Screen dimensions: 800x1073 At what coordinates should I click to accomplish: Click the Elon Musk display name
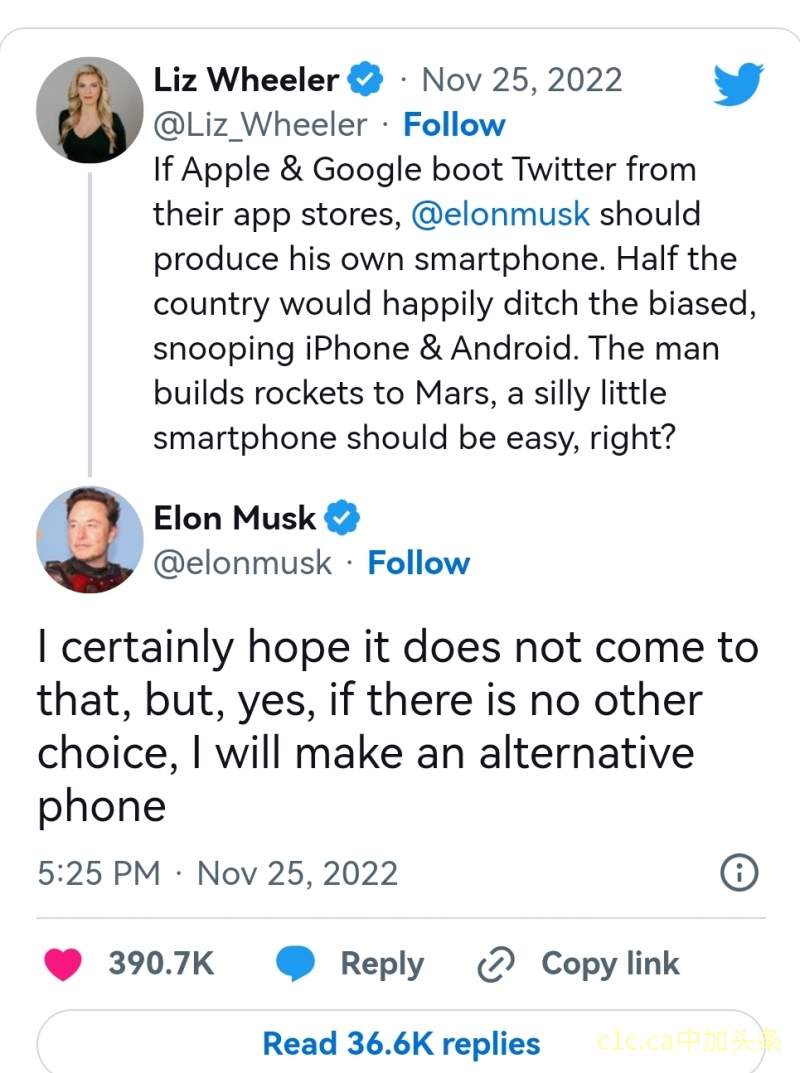point(235,518)
